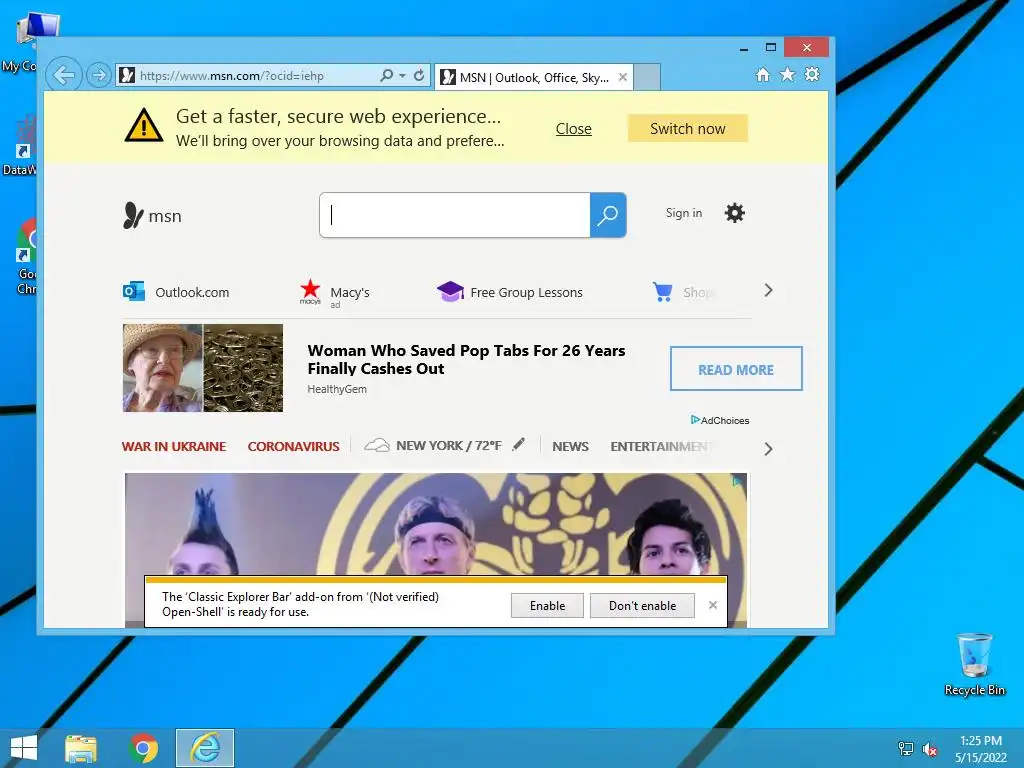This screenshot has height=768, width=1024.
Task: Open the Macy's ad shortcut
Action: [334, 293]
